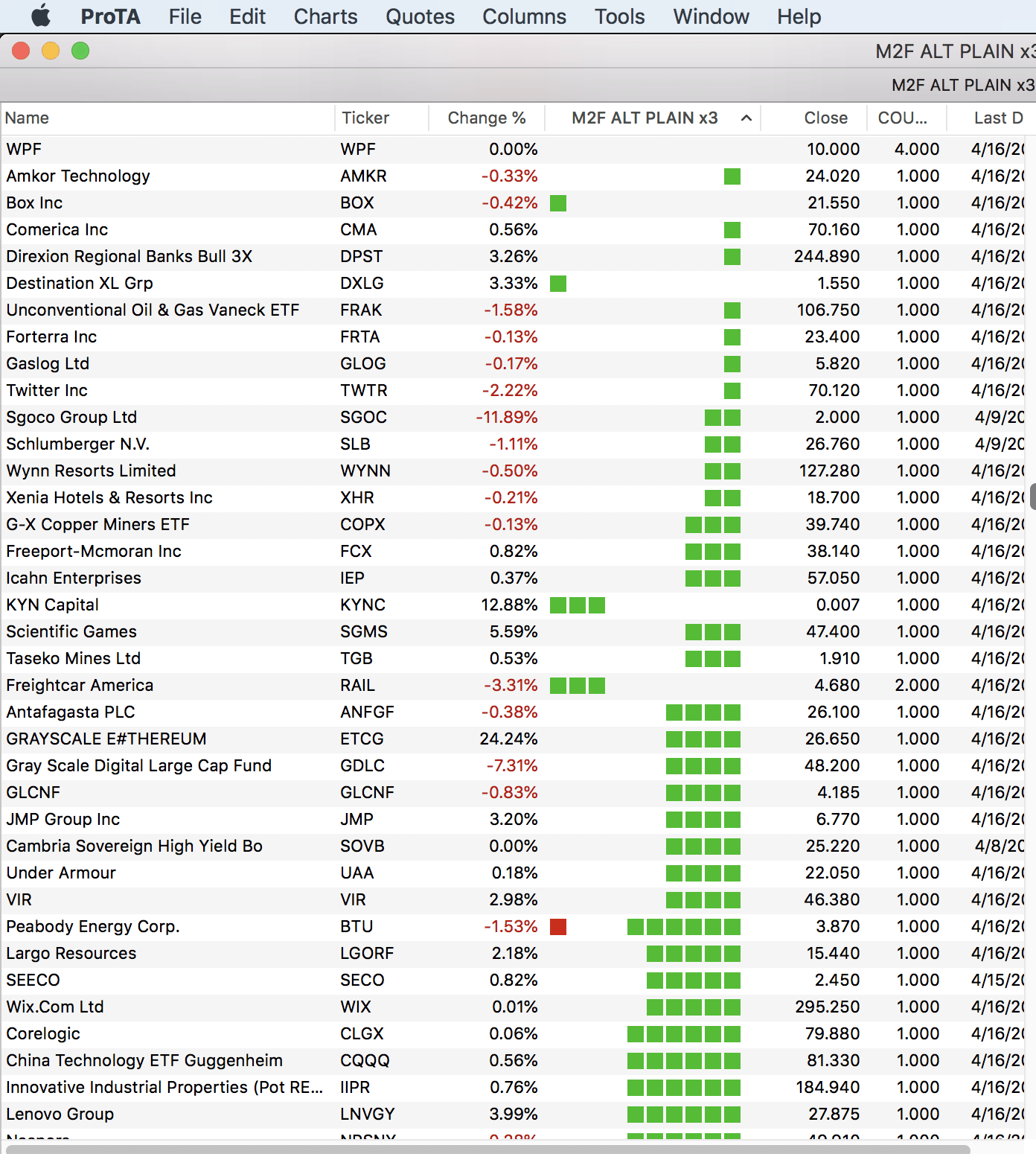Select Direxion Regional Banks Bull 3X row
The image size is (1036, 1154).
(x=514, y=257)
